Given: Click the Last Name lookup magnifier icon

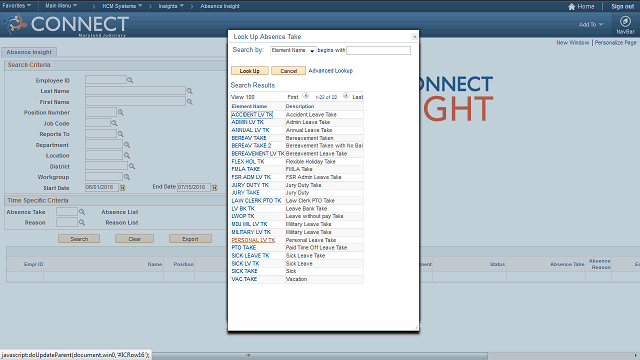Looking at the screenshot, I should click(189, 91).
